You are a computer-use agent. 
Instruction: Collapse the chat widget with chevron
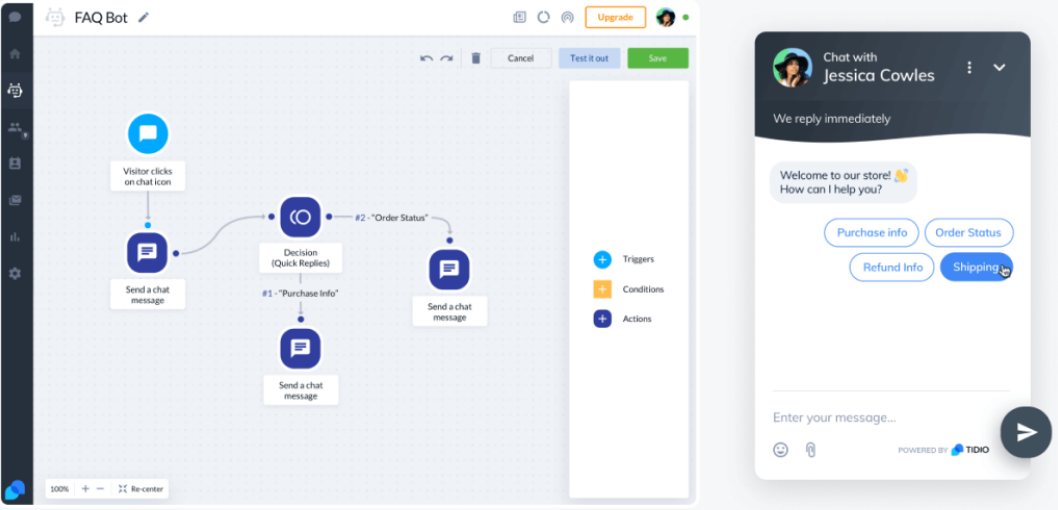999,67
